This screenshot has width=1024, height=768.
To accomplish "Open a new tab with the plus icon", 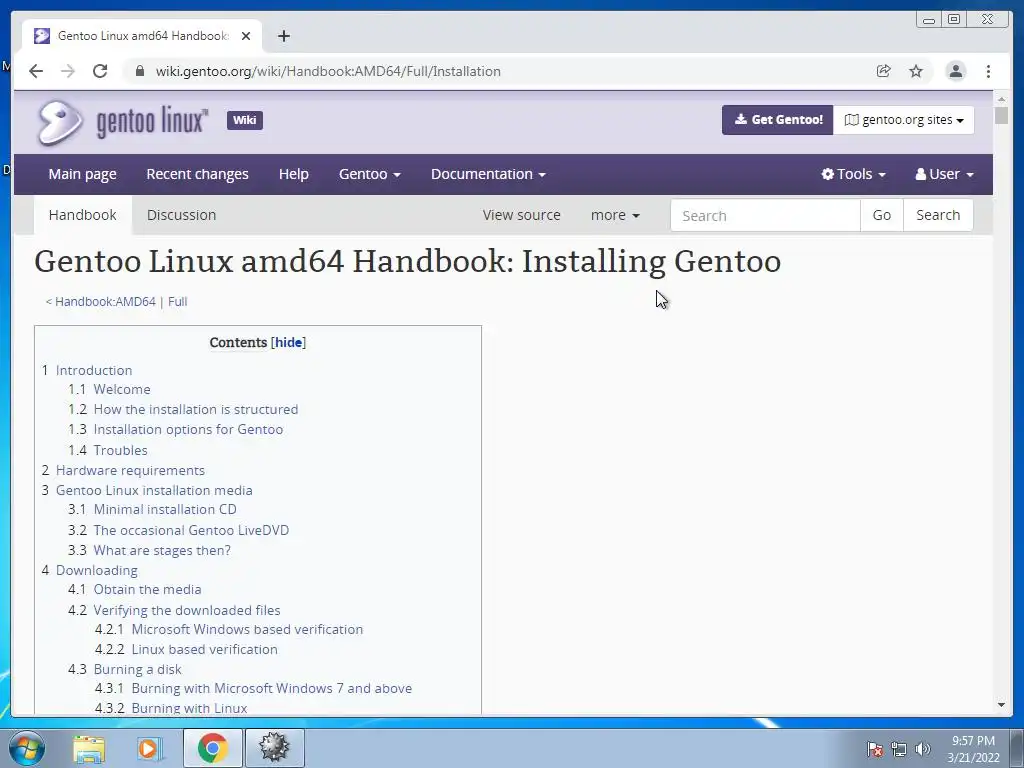I will [283, 36].
